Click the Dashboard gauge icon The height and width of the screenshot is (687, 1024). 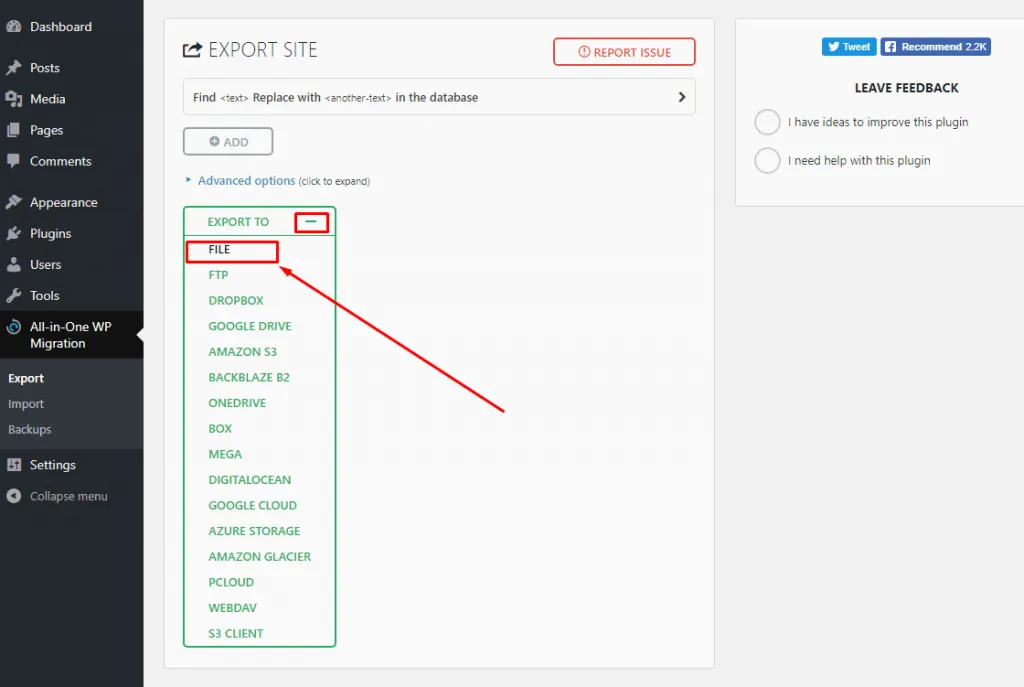click(x=14, y=27)
